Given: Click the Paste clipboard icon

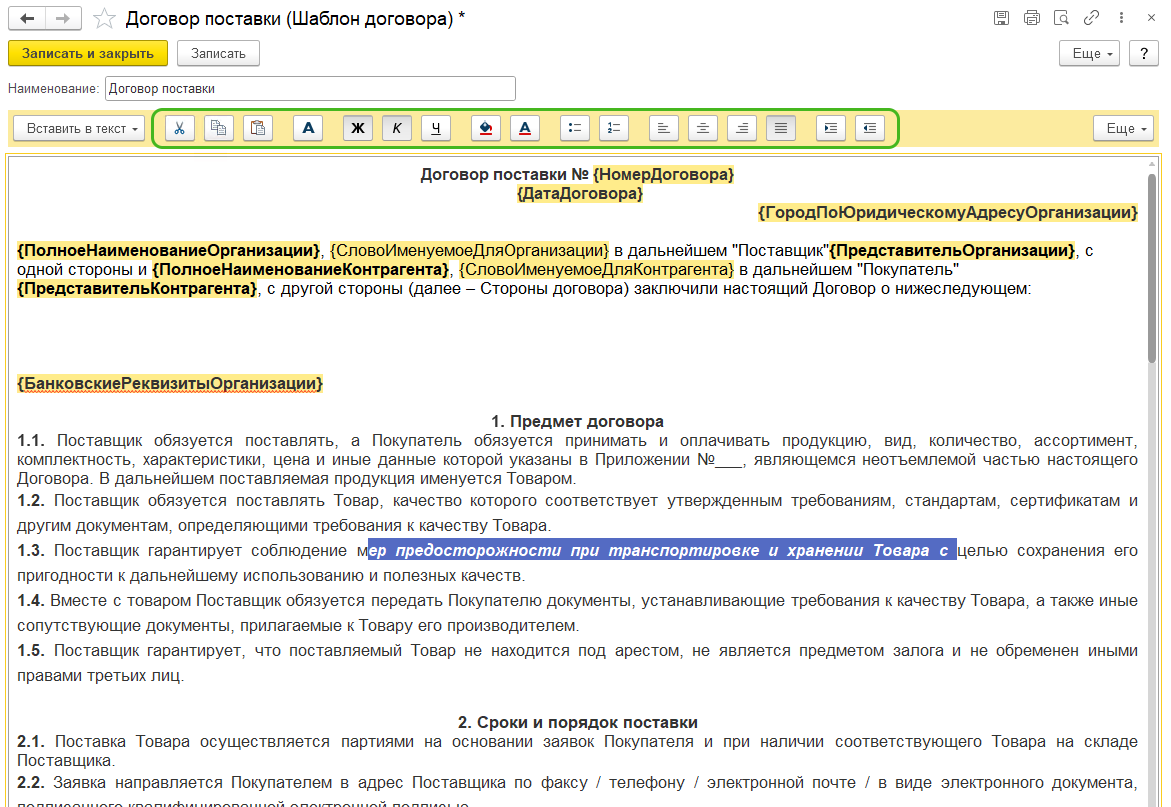Looking at the screenshot, I should (x=258, y=128).
